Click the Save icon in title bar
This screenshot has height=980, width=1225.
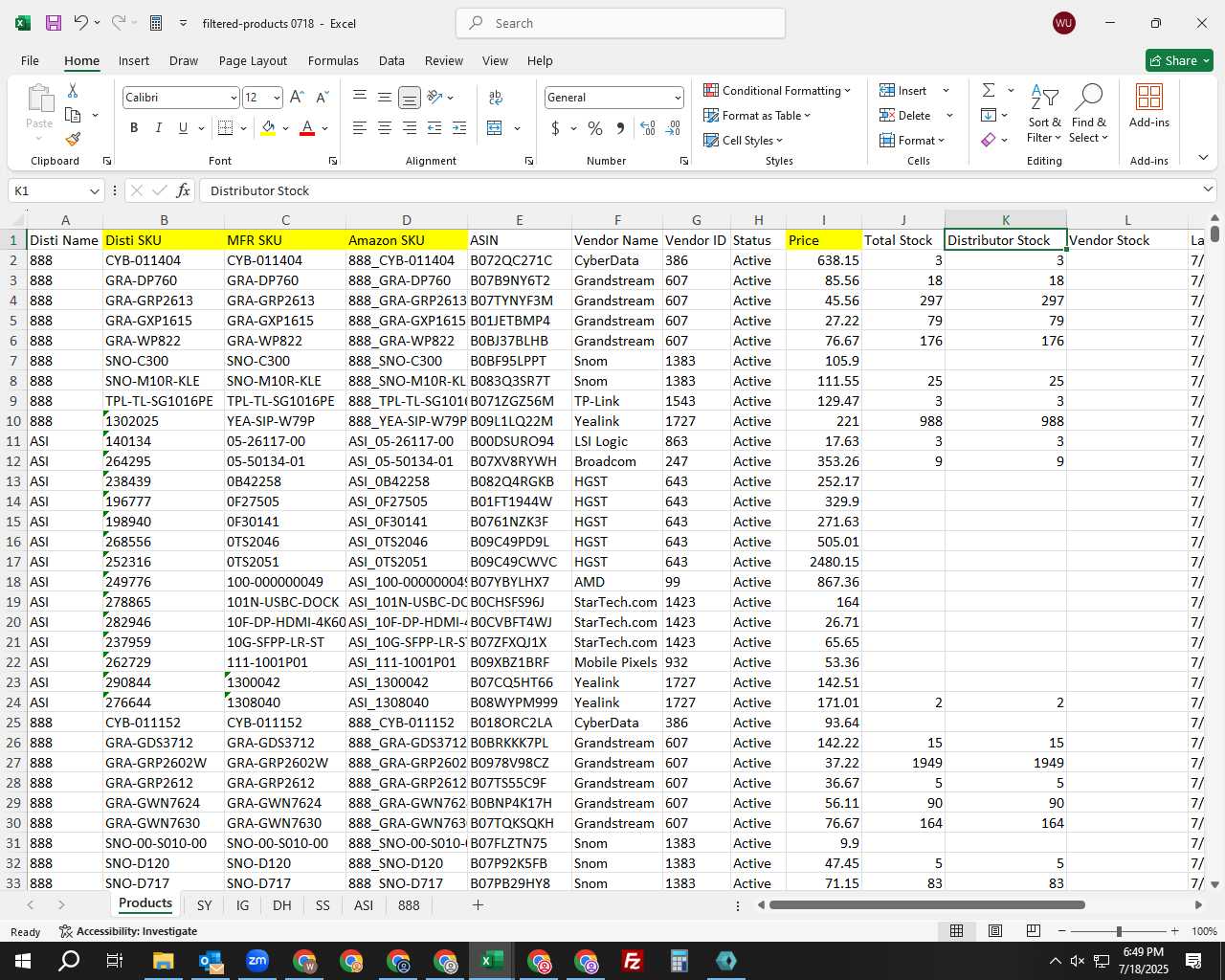(54, 23)
